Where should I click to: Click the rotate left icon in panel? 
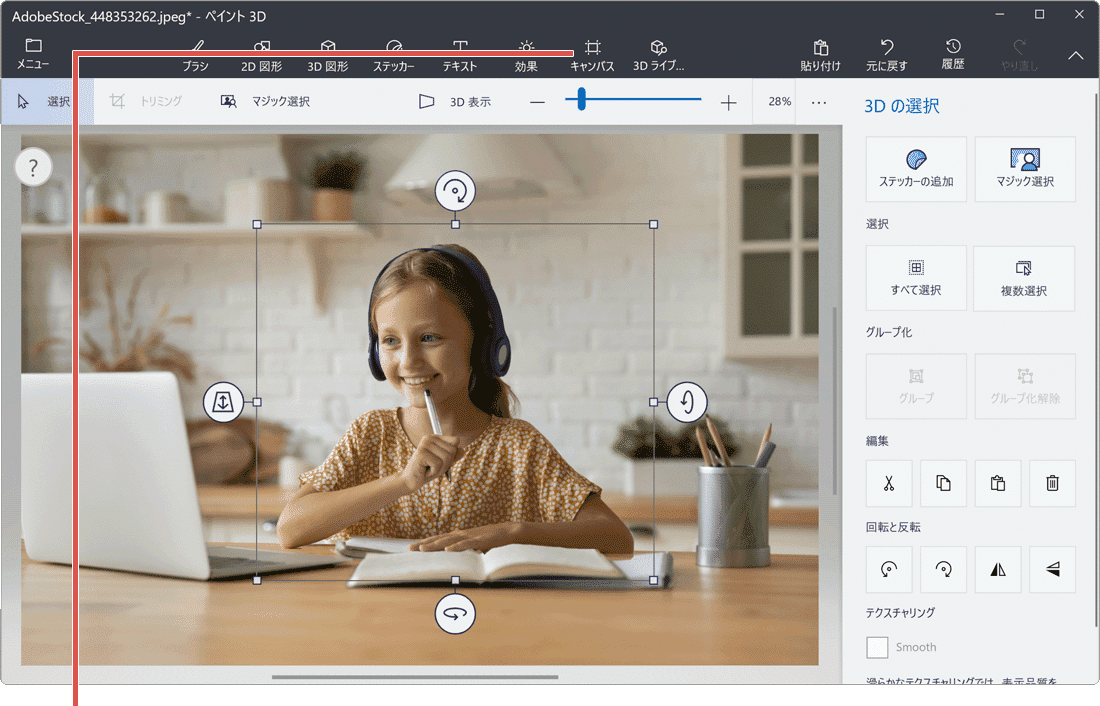click(889, 569)
